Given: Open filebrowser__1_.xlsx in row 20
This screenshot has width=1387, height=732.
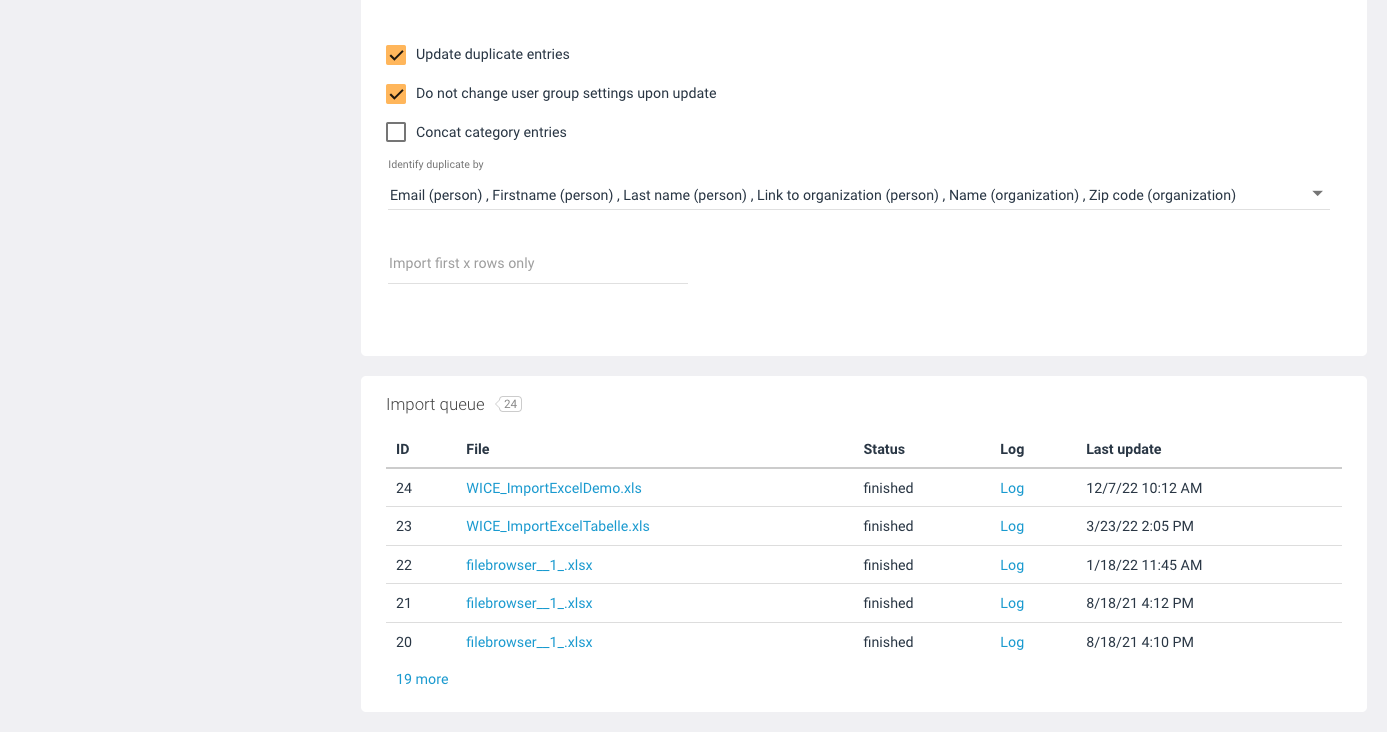Looking at the screenshot, I should click(529, 642).
